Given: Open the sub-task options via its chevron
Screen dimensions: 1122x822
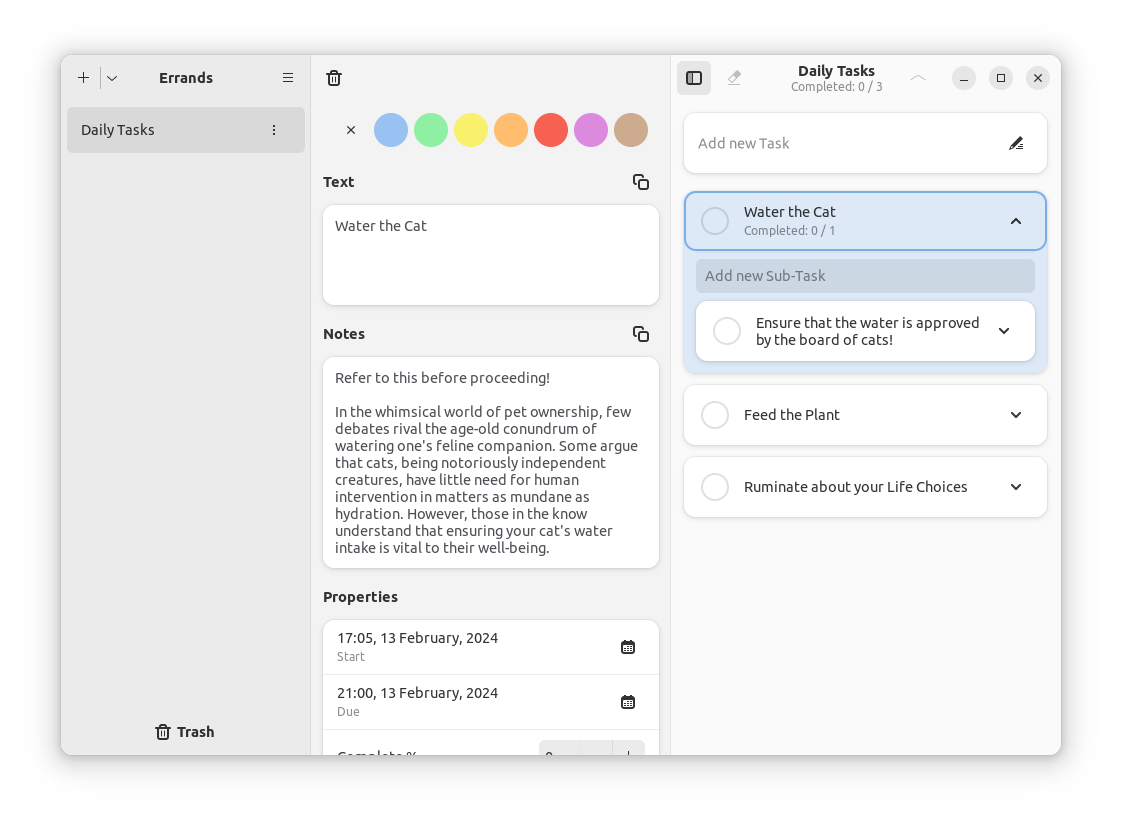Looking at the screenshot, I should (1003, 330).
